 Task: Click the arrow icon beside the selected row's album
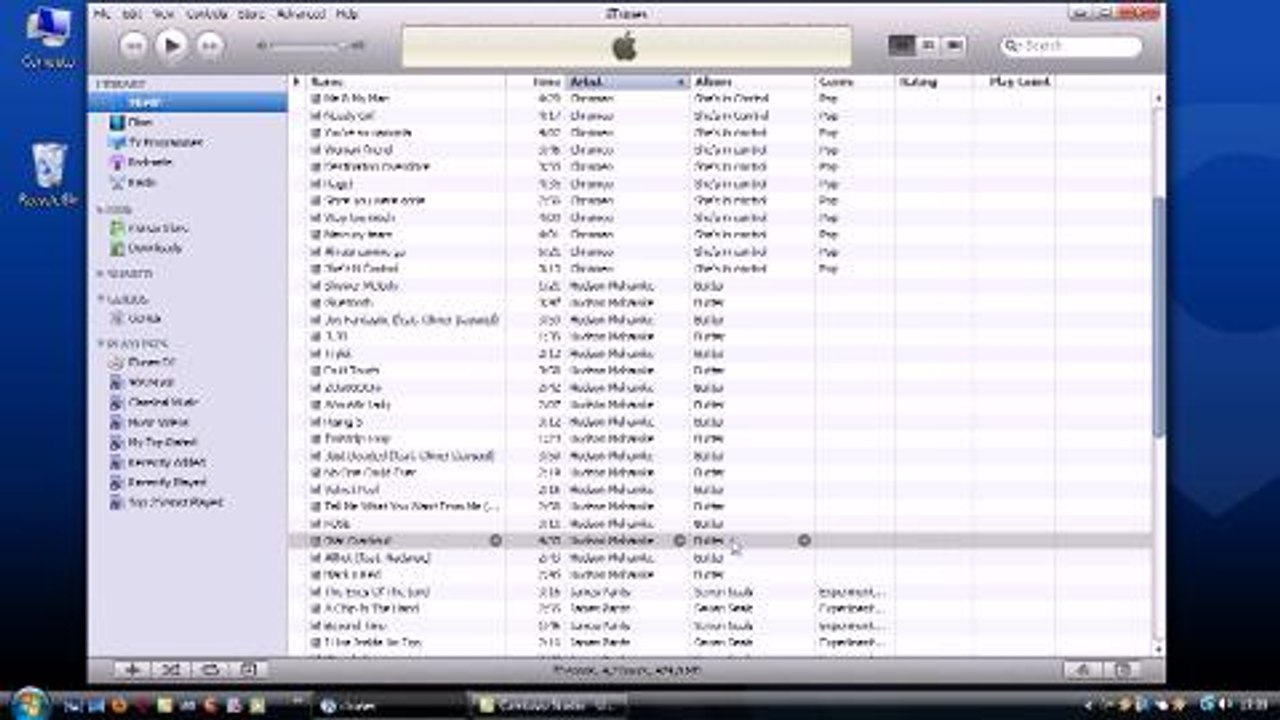click(804, 540)
